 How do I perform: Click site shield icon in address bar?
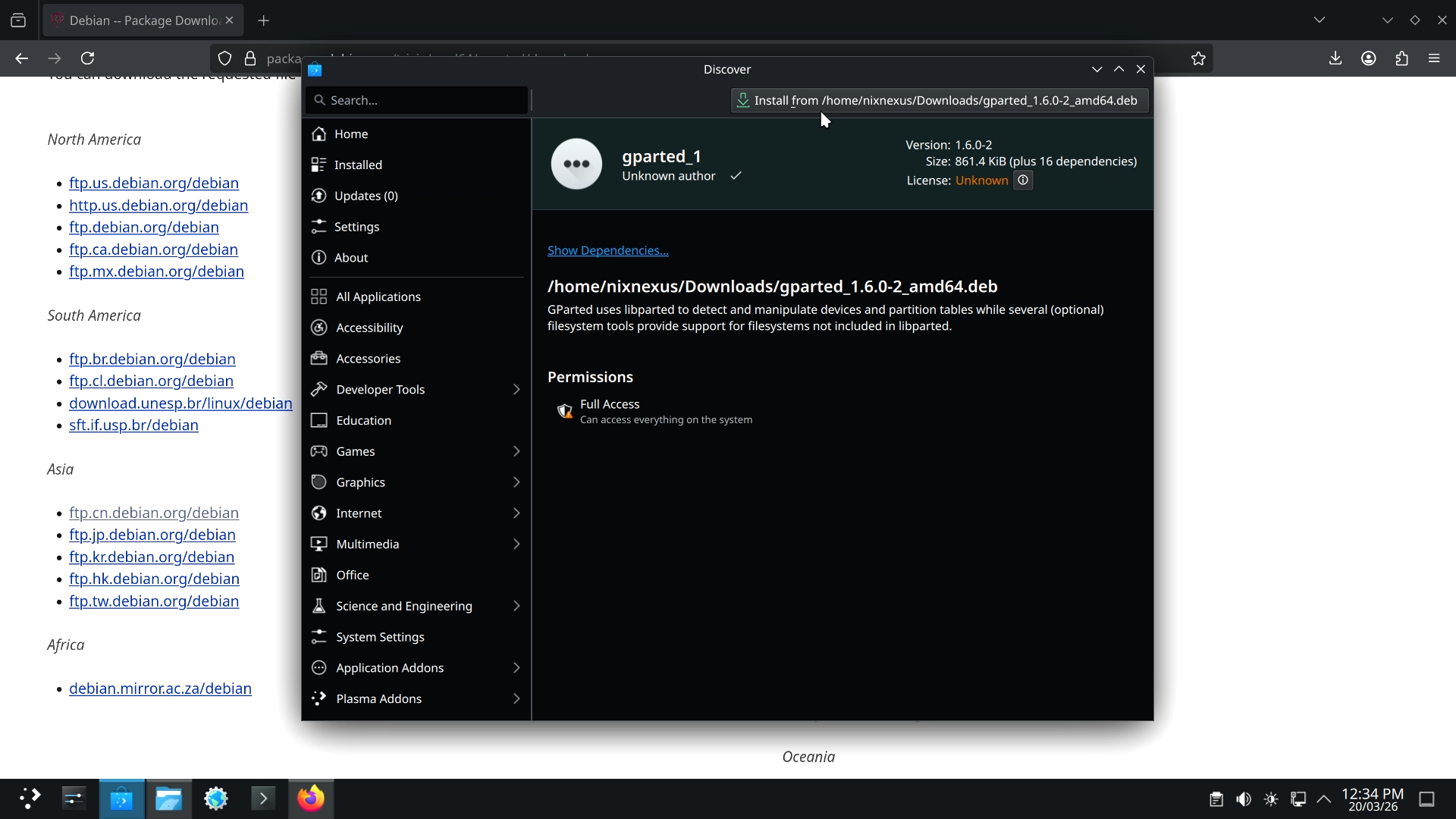point(224,58)
